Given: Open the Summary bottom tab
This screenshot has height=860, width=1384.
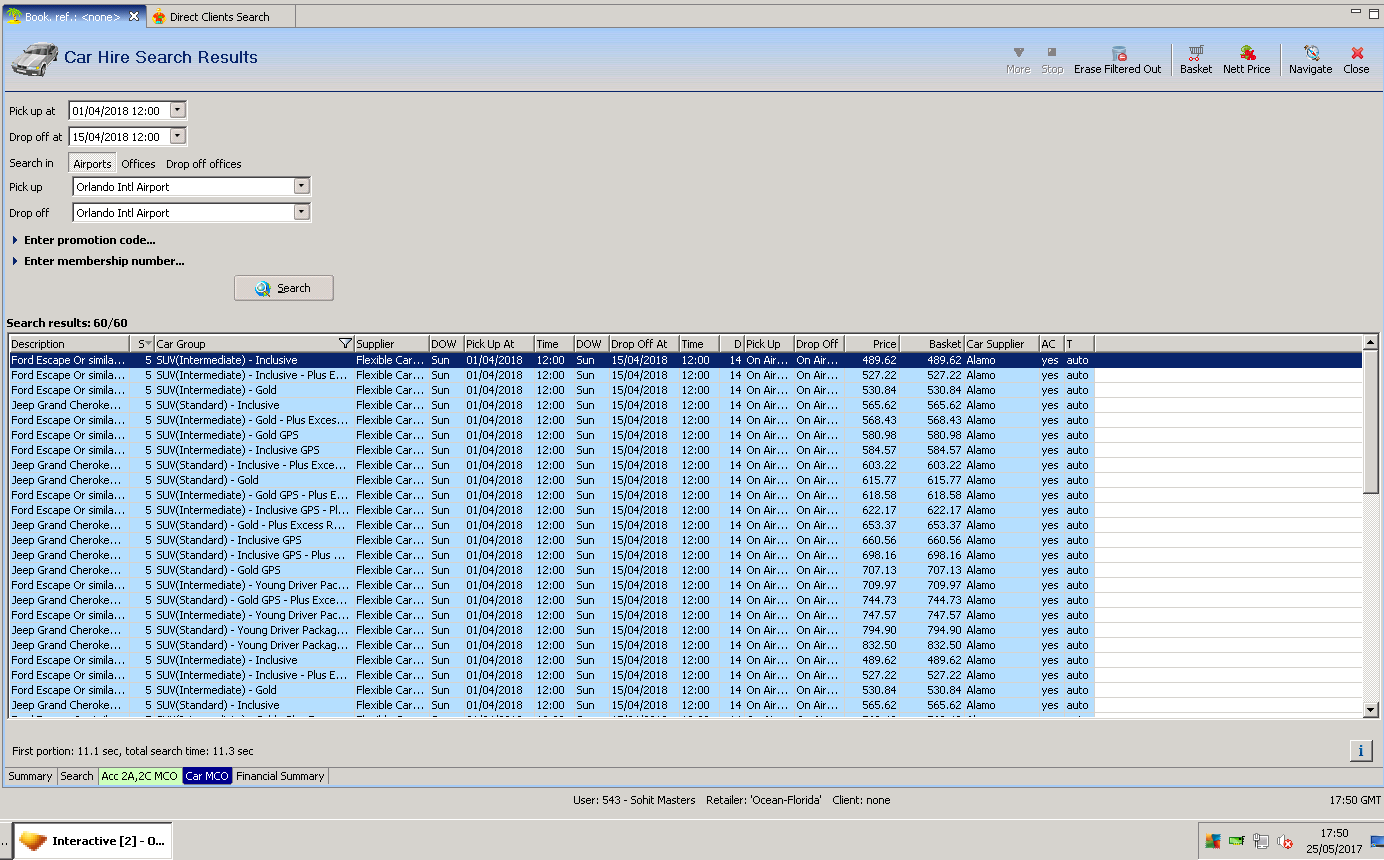Looking at the screenshot, I should (30, 776).
